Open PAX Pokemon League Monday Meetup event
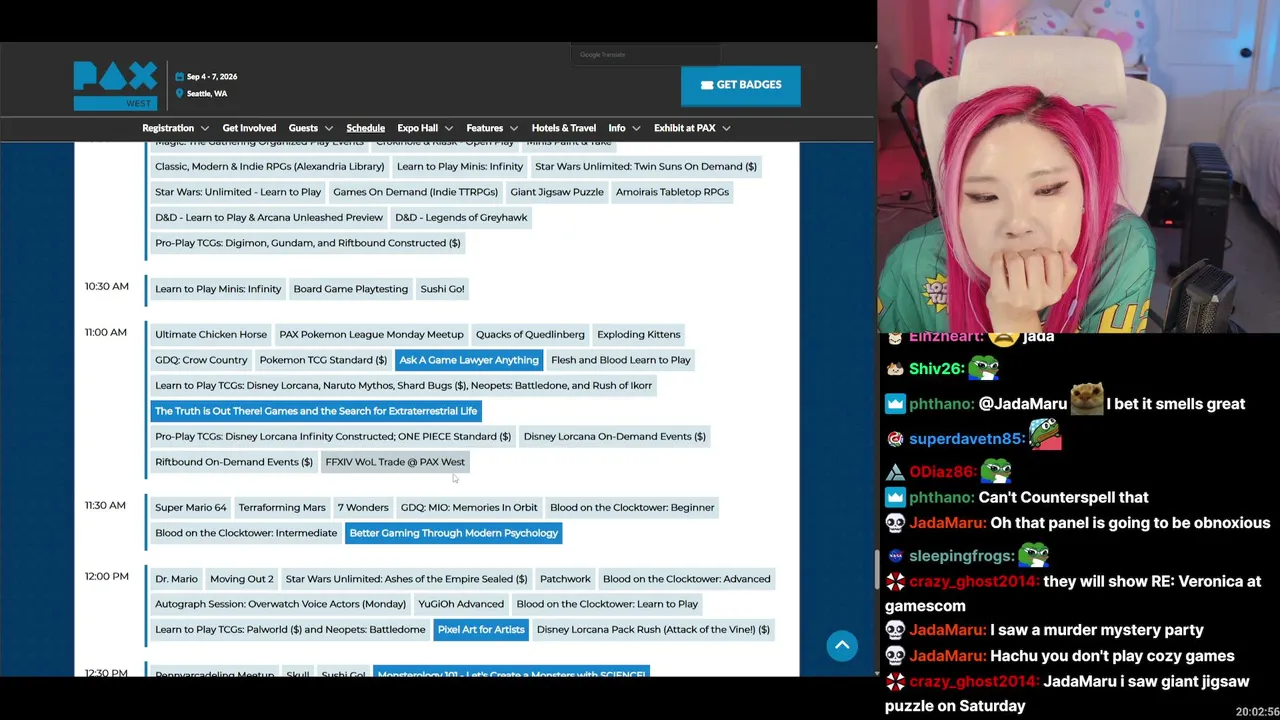Screen dimensions: 1280x720 (x=371, y=334)
